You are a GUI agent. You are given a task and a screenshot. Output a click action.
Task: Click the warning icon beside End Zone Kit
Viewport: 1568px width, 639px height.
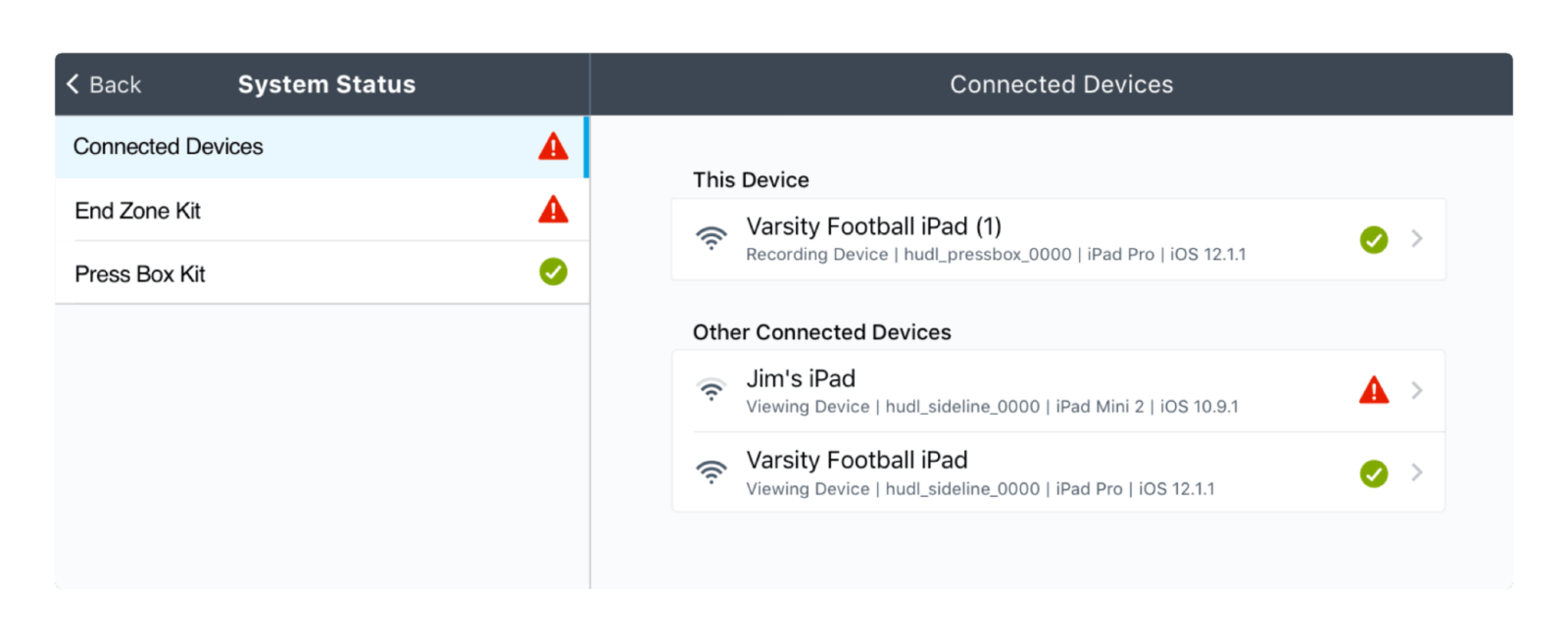(553, 210)
